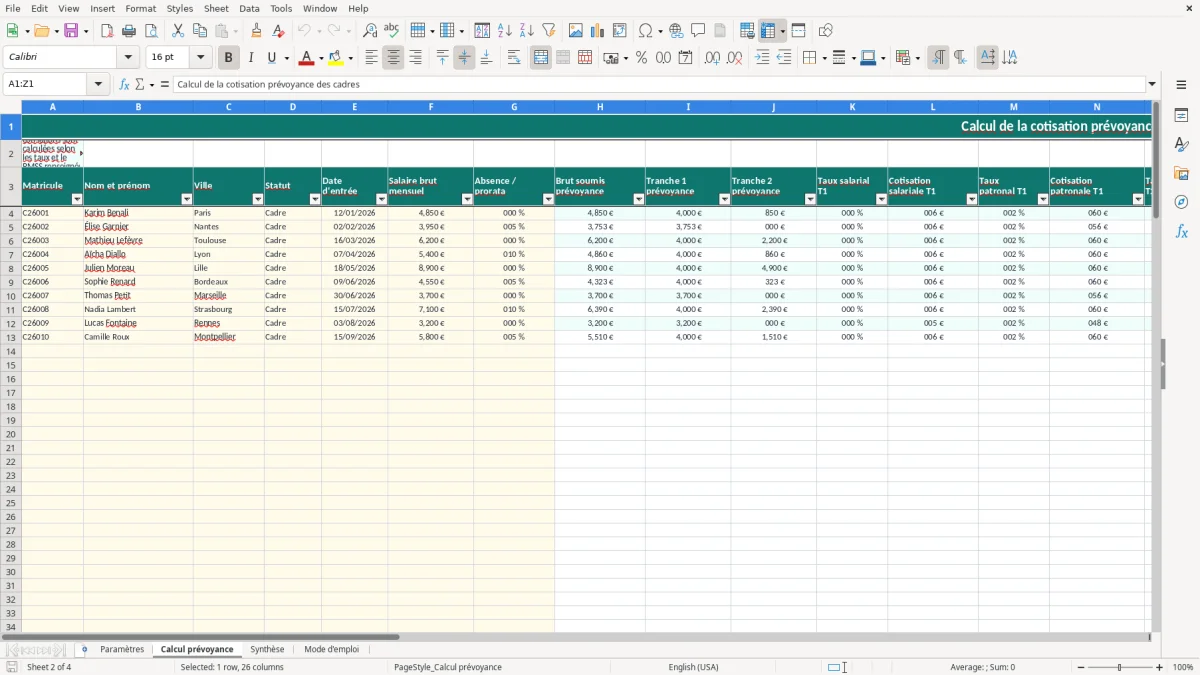The width and height of the screenshot is (1200, 675).
Task: Click English (USA) language in status bar
Action: coord(693,667)
